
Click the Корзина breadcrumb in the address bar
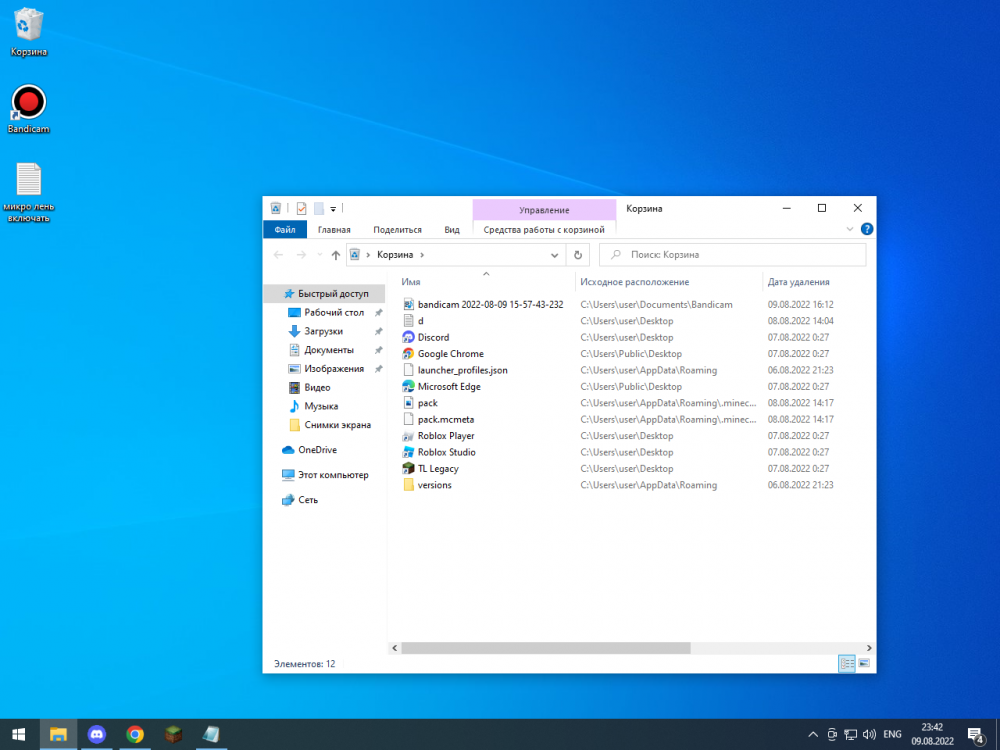[395, 254]
